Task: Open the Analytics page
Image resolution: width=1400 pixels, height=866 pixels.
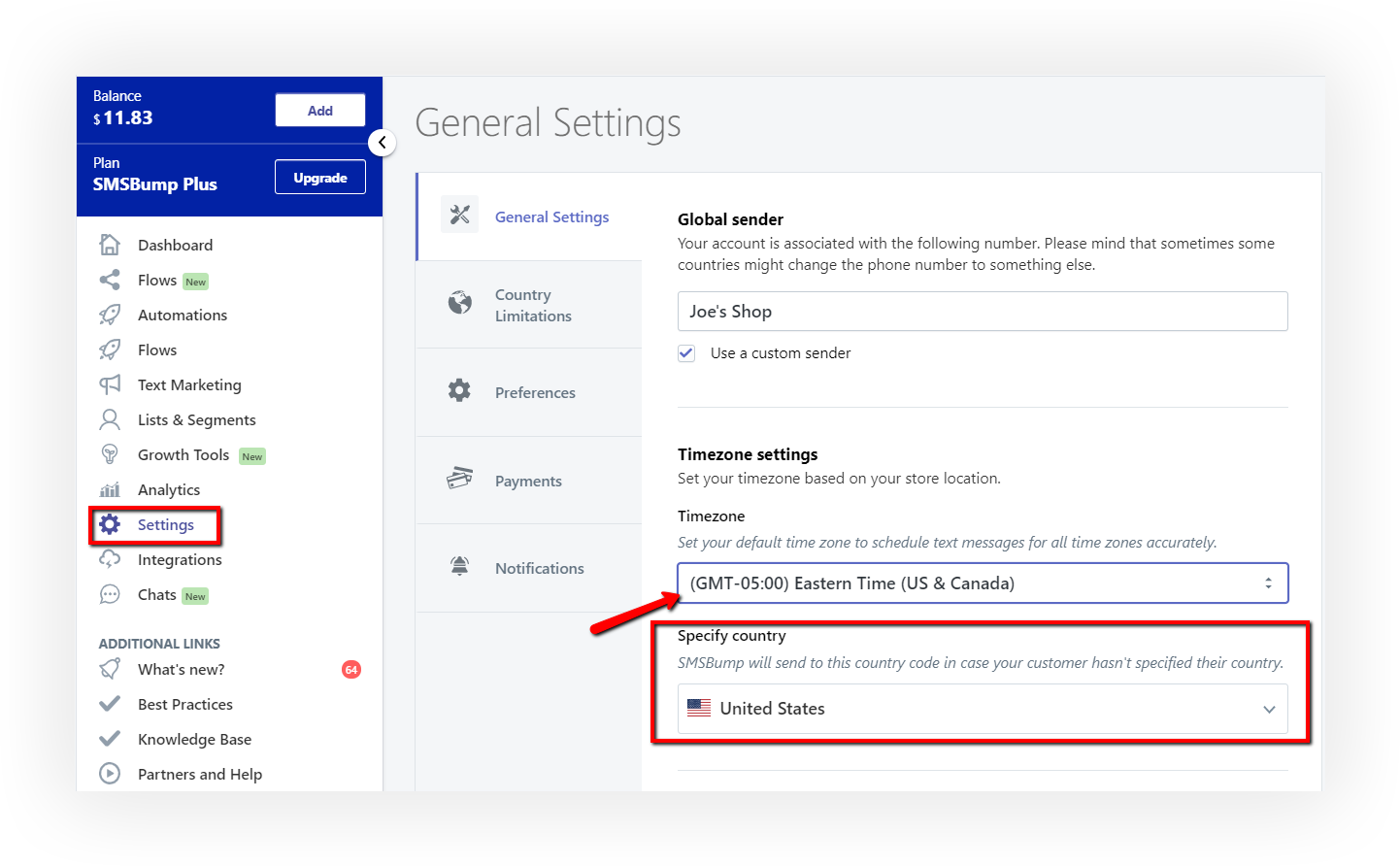Action: [169, 490]
